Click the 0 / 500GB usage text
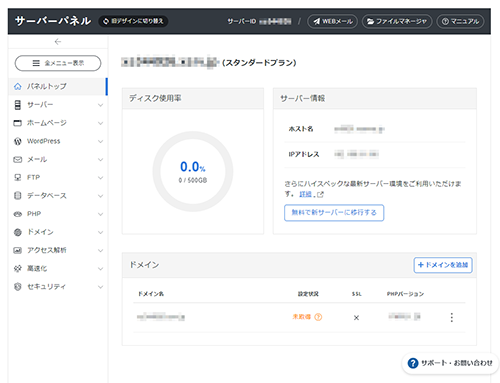Viewport: 500px width, 383px height. pos(193,180)
